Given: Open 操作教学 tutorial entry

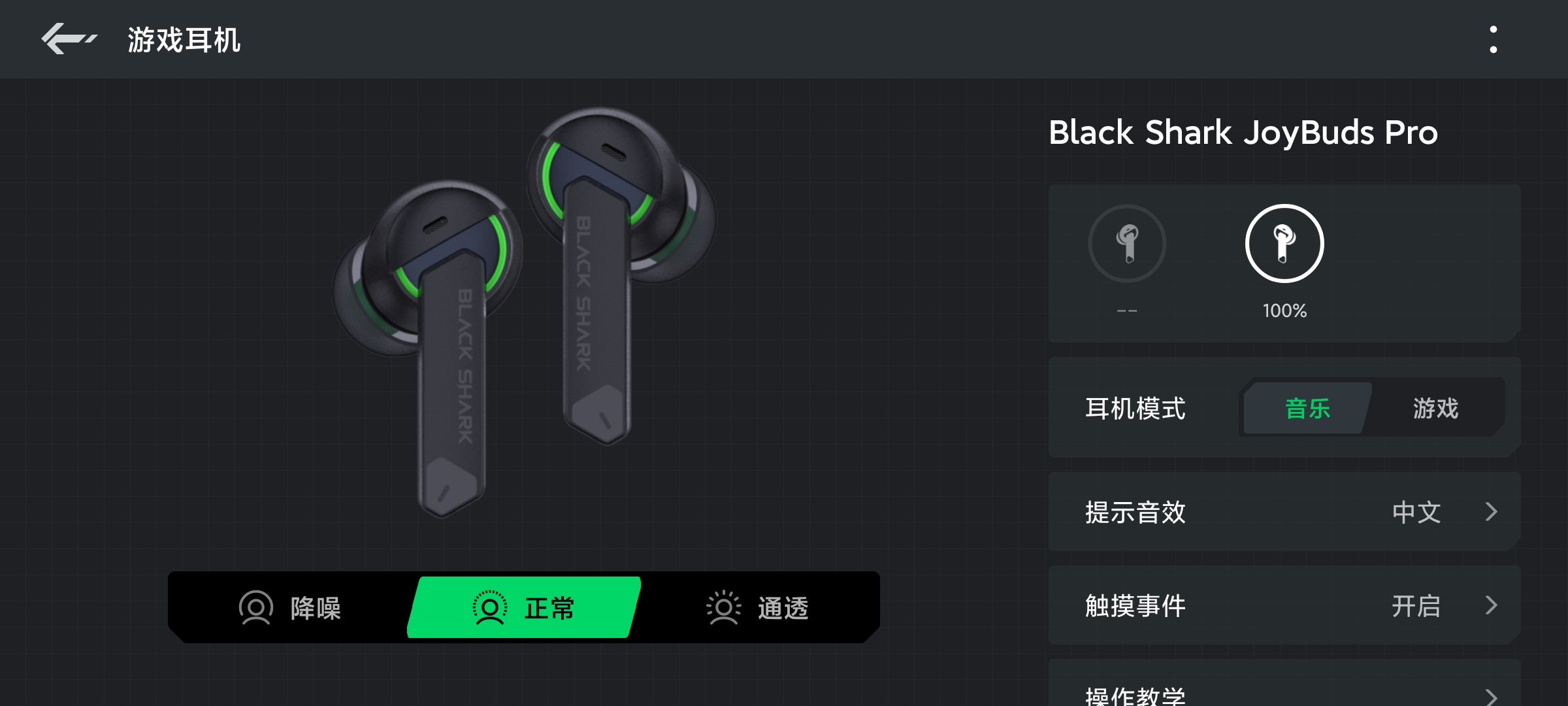Looking at the screenshot, I should click(1284, 684).
